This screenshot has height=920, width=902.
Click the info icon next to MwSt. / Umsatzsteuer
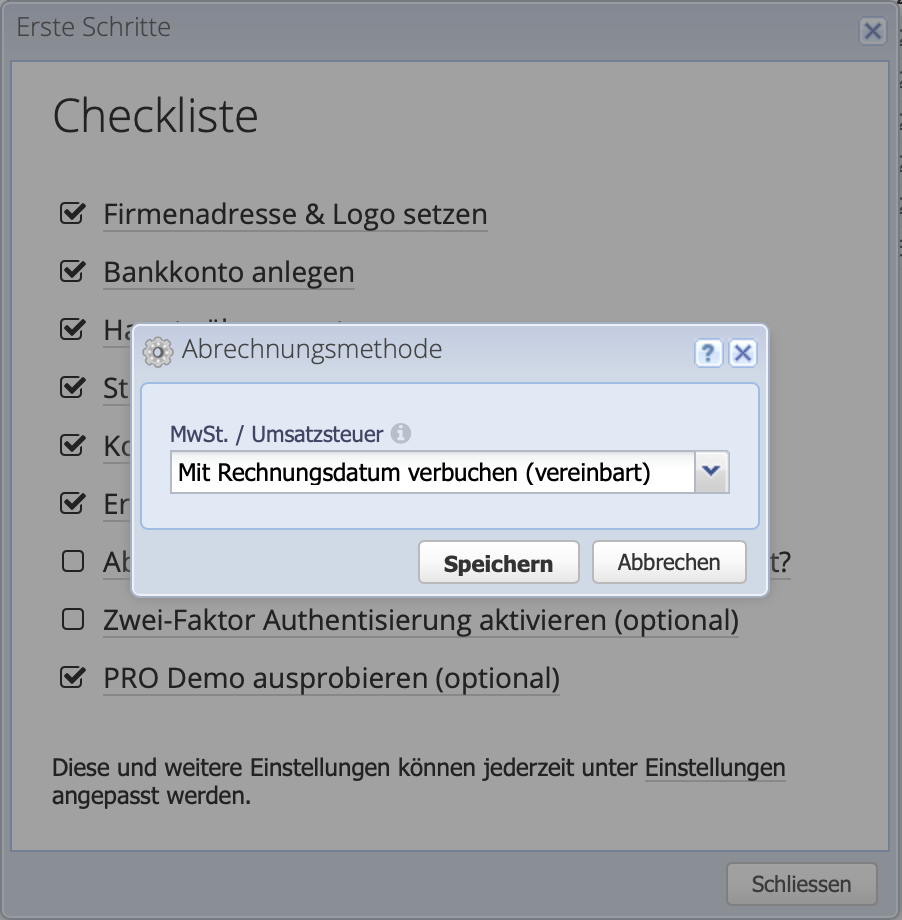coord(401,431)
